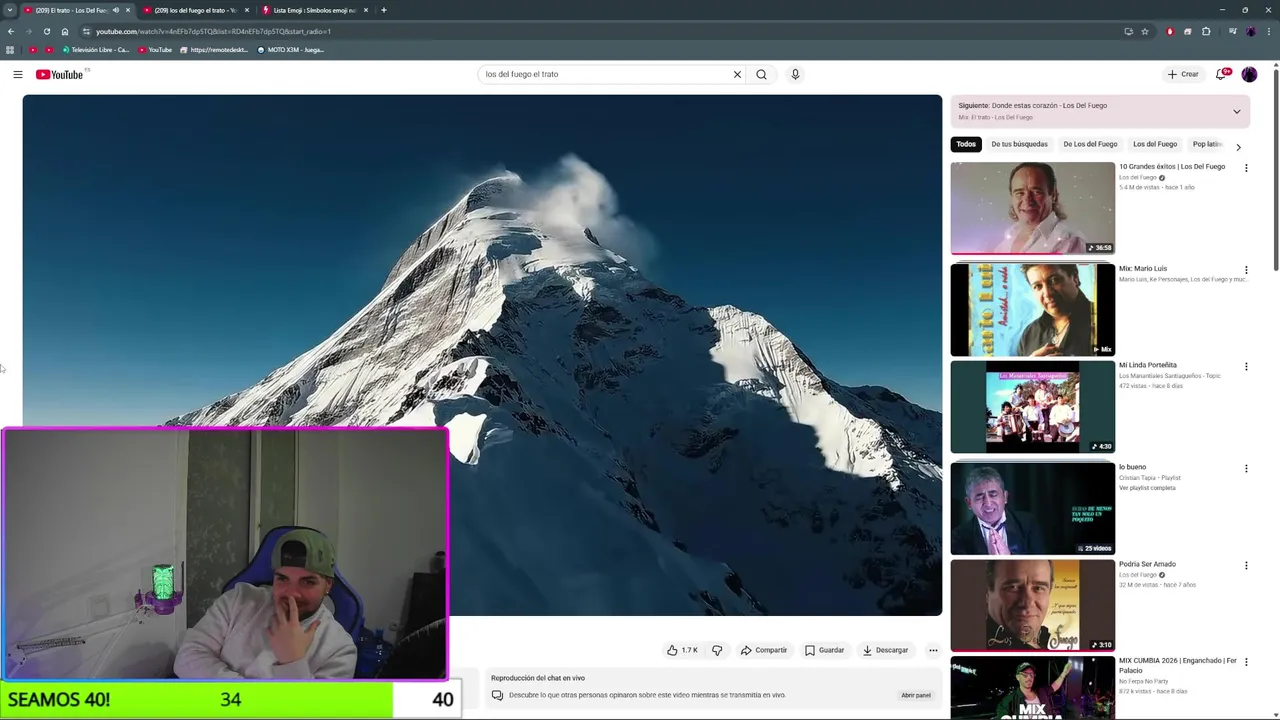Open the remotedesktop bookmark

pyautogui.click(x=215, y=49)
